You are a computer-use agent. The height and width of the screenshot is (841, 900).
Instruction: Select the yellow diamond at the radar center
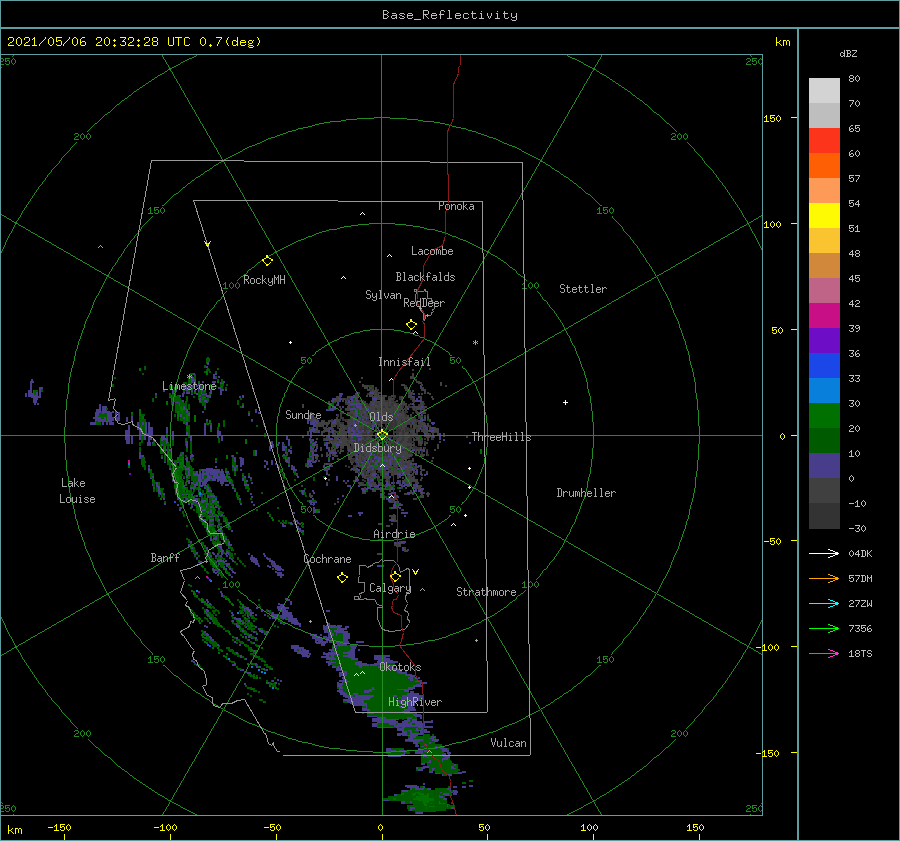click(382, 435)
